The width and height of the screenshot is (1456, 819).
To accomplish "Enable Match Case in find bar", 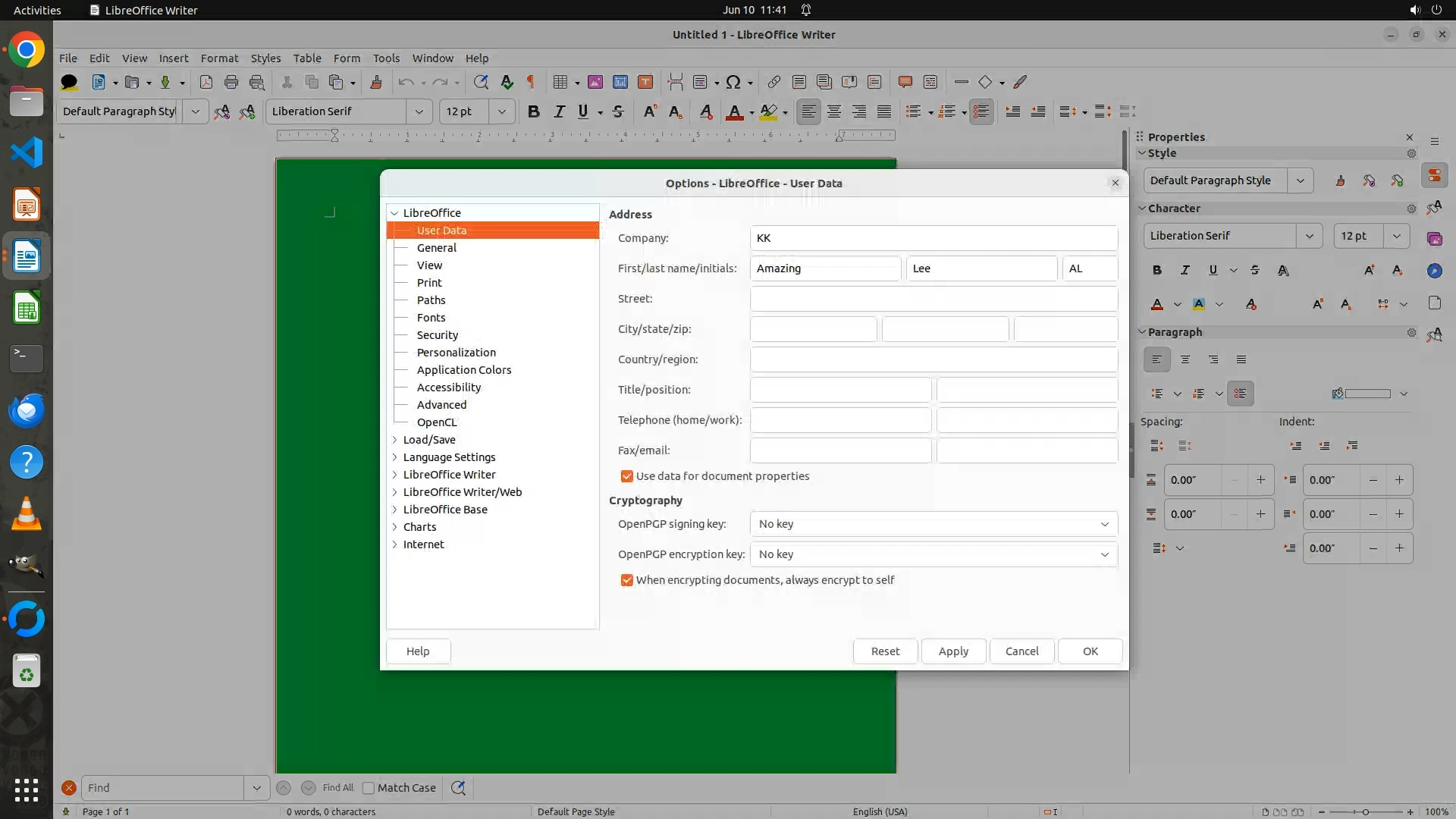I will [369, 788].
